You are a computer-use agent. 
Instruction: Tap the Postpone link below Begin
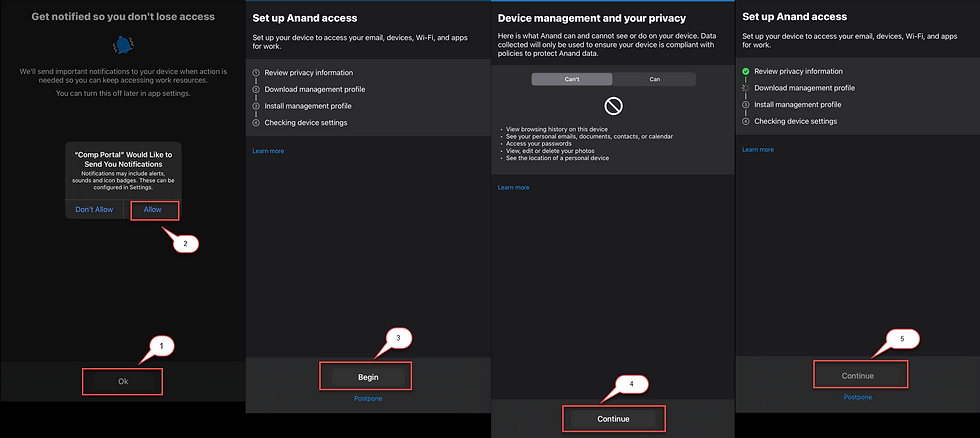(368, 398)
